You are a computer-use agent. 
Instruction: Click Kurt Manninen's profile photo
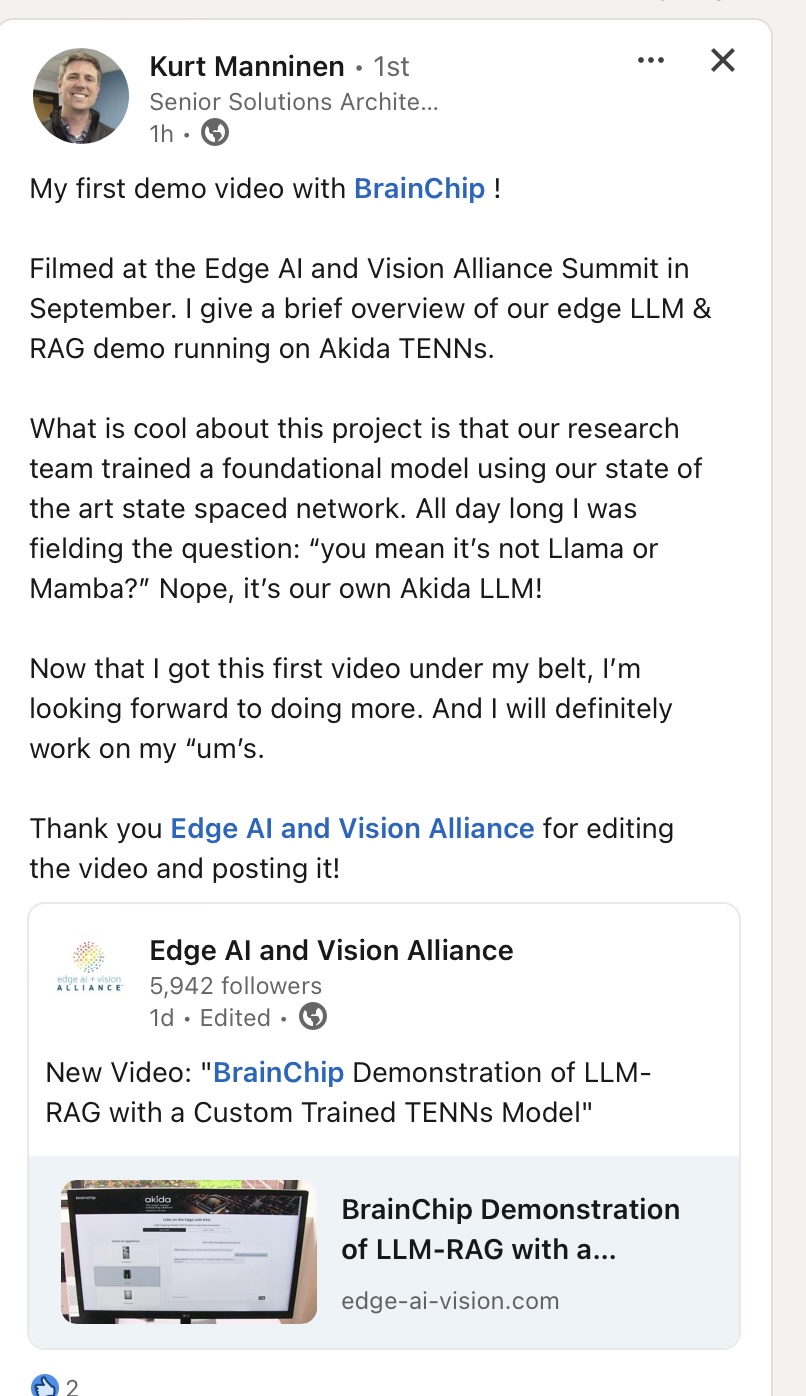tap(81, 96)
